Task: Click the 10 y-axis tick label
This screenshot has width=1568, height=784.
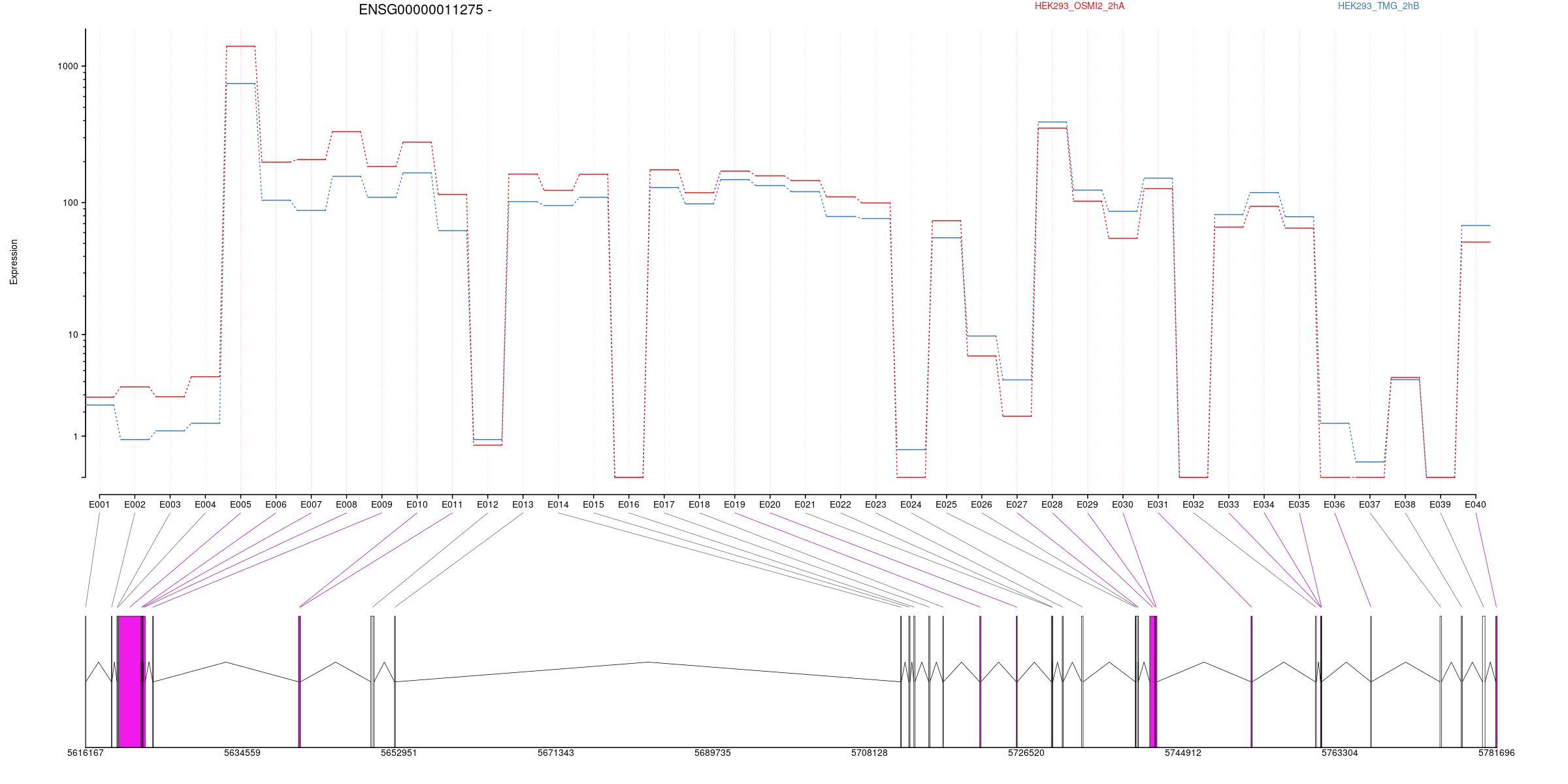Action: [x=73, y=335]
